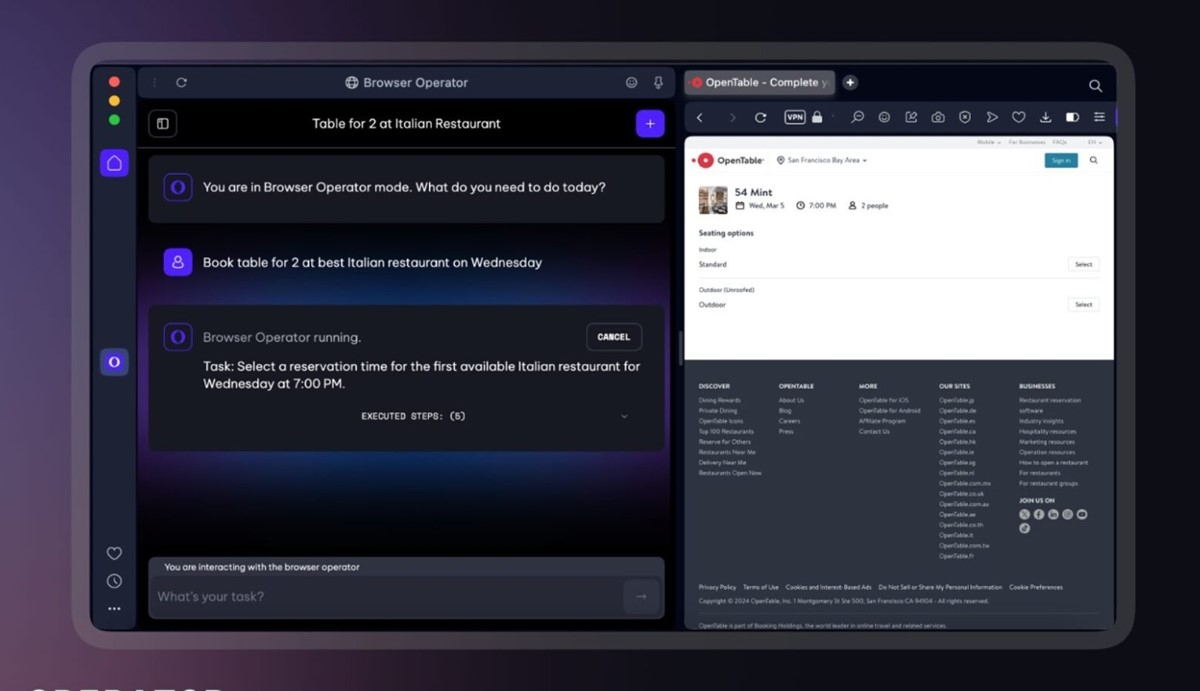Click the edit note icon in toolbar

911,117
